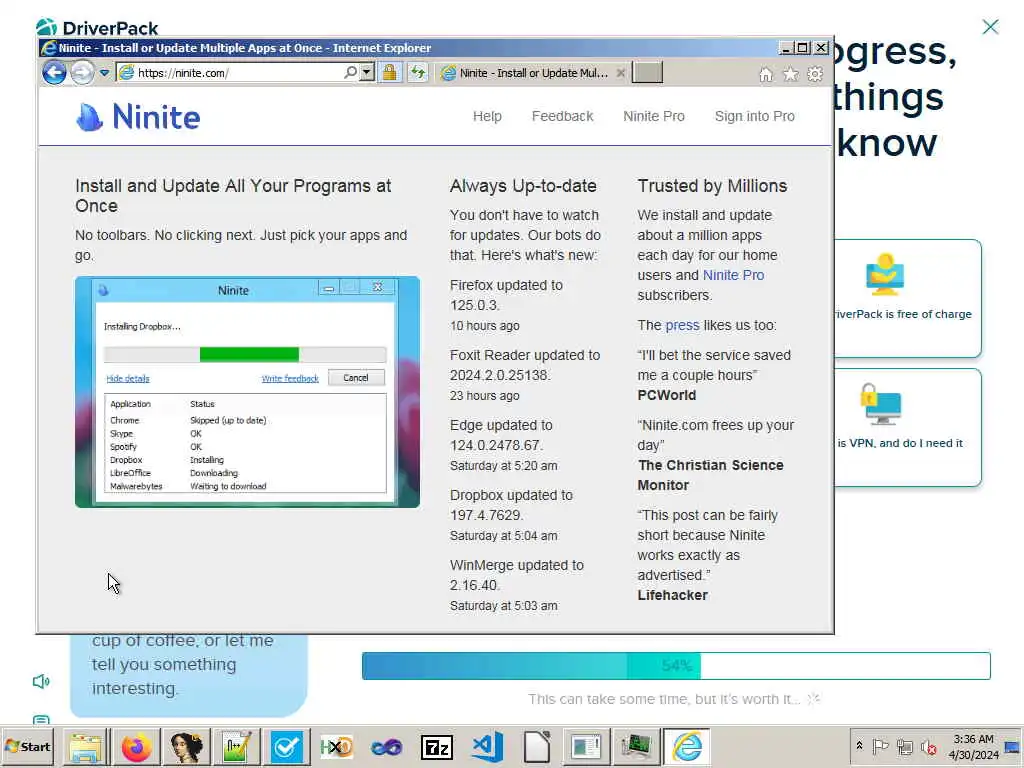Image resolution: width=1024 pixels, height=768 pixels.
Task: Open the blank document icon in the taskbar
Action: click(536, 746)
